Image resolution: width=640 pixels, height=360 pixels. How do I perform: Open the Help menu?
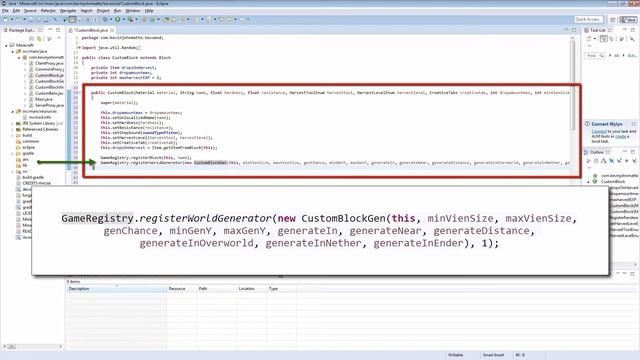click(x=149, y=11)
